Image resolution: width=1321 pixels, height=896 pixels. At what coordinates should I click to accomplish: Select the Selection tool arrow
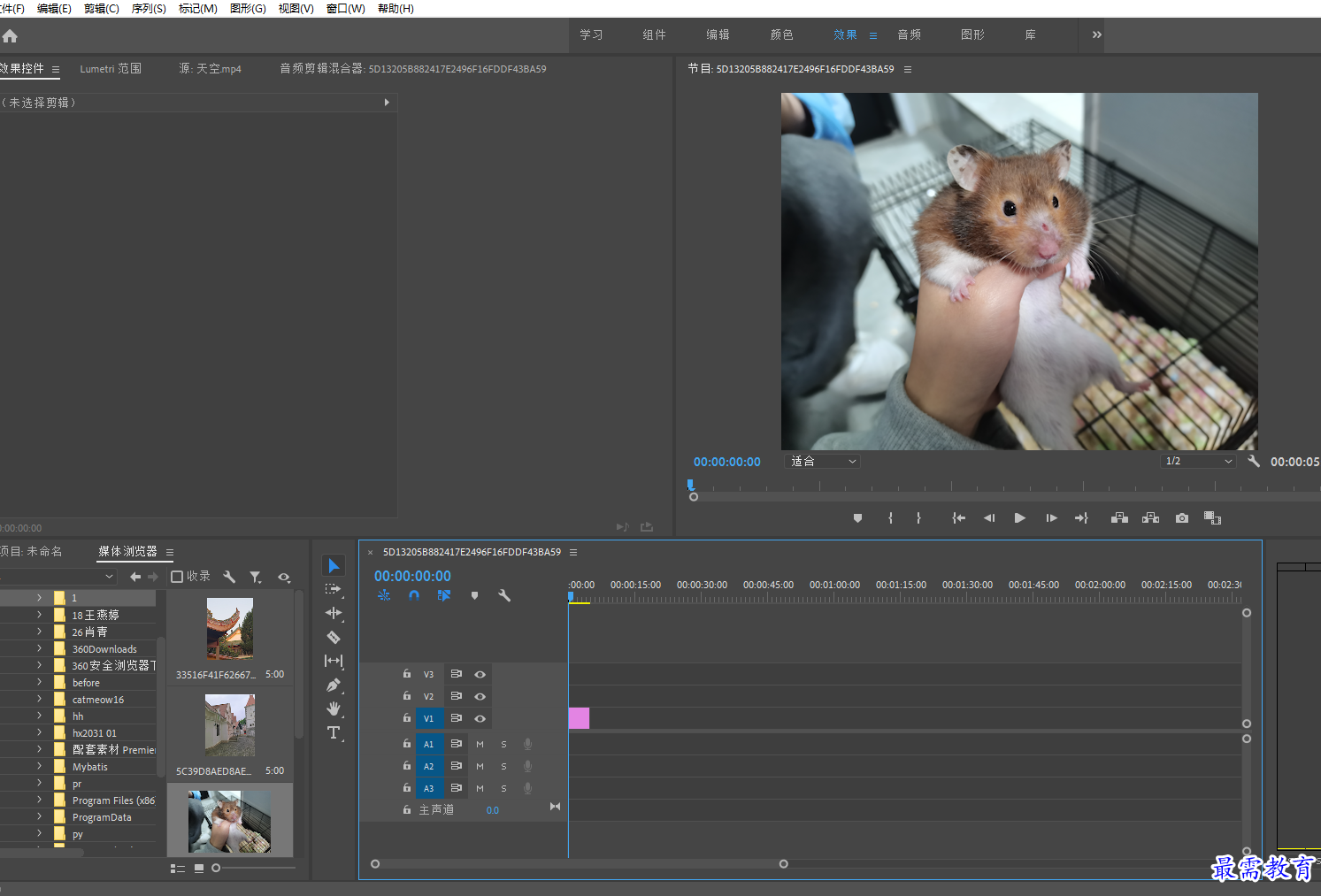coord(334,565)
